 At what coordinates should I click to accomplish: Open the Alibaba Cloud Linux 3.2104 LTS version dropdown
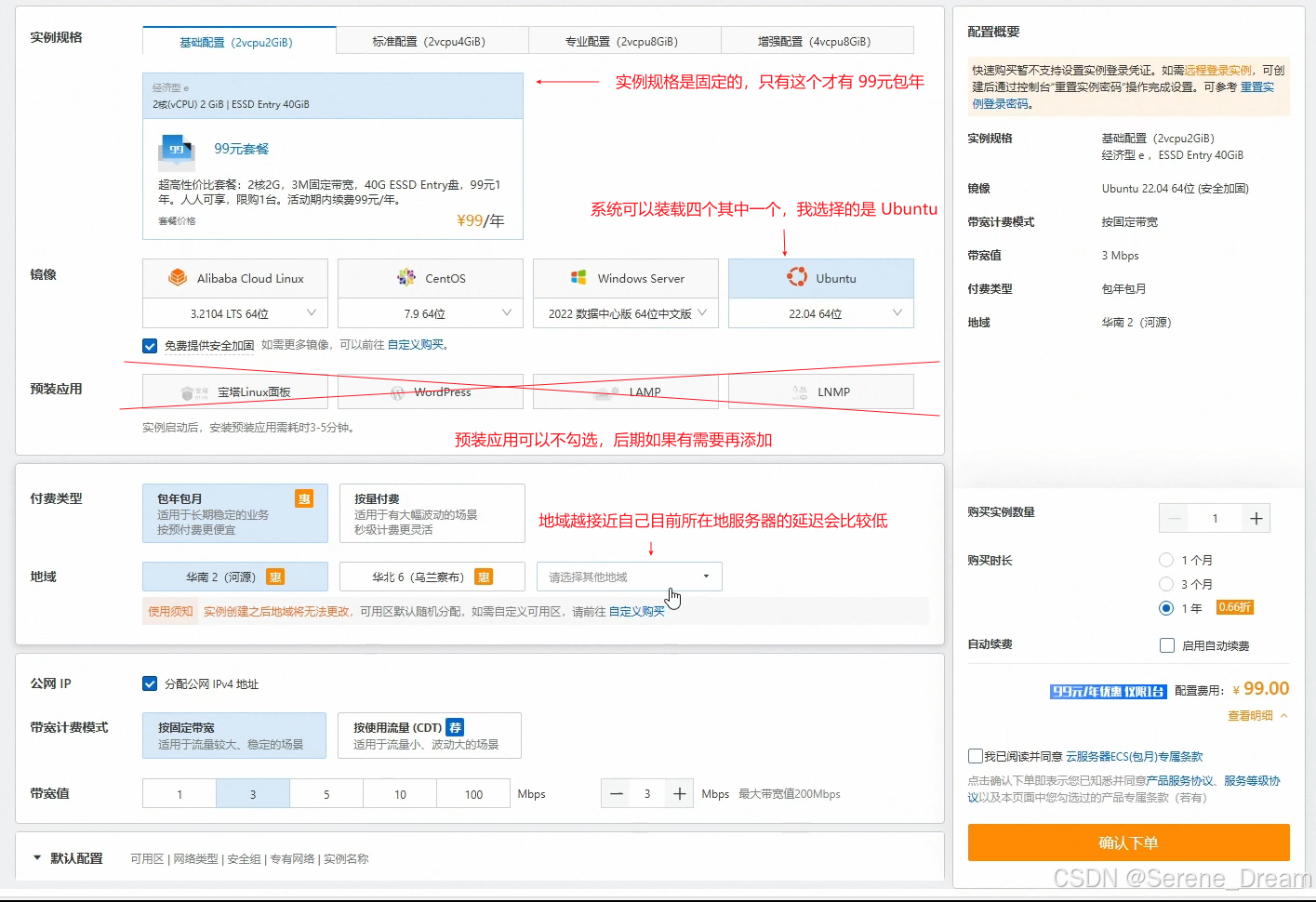click(235, 313)
